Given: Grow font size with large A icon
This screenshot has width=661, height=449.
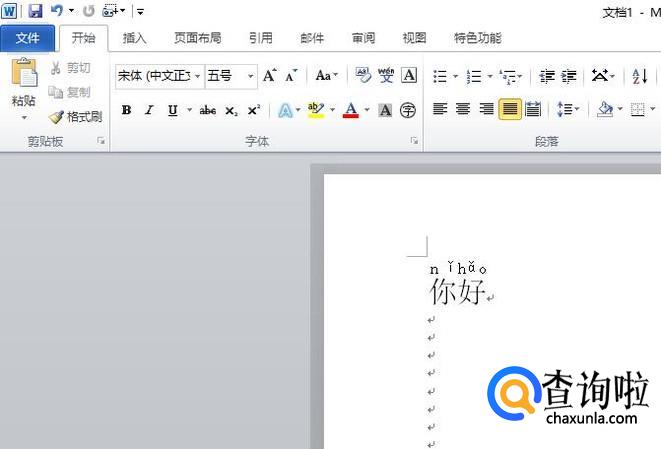Looking at the screenshot, I should [x=270, y=75].
